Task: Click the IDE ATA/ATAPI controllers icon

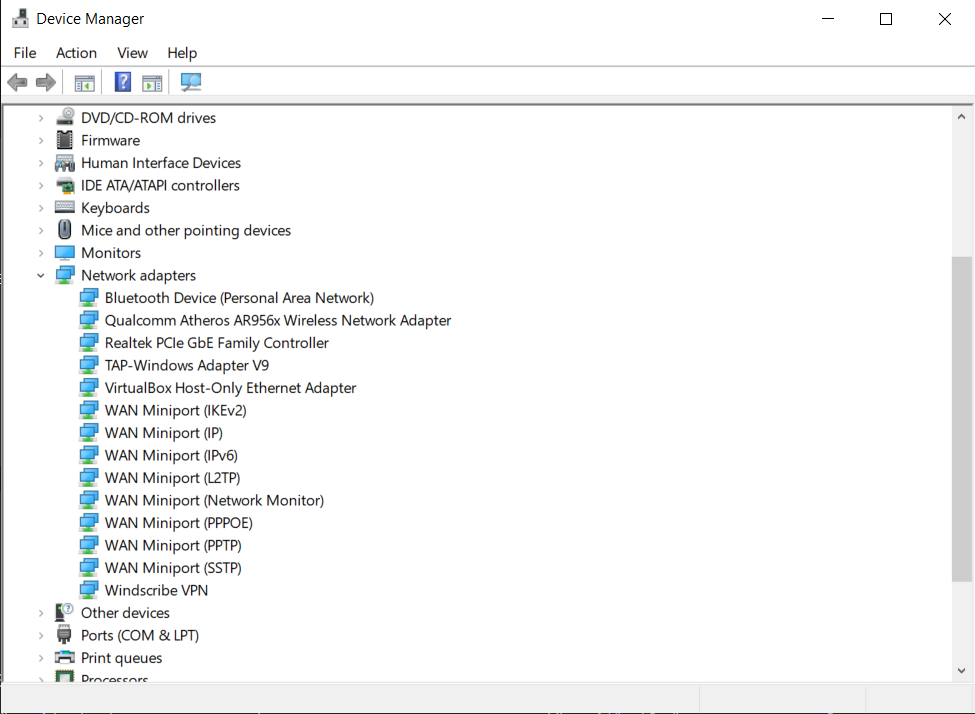Action: click(x=65, y=185)
